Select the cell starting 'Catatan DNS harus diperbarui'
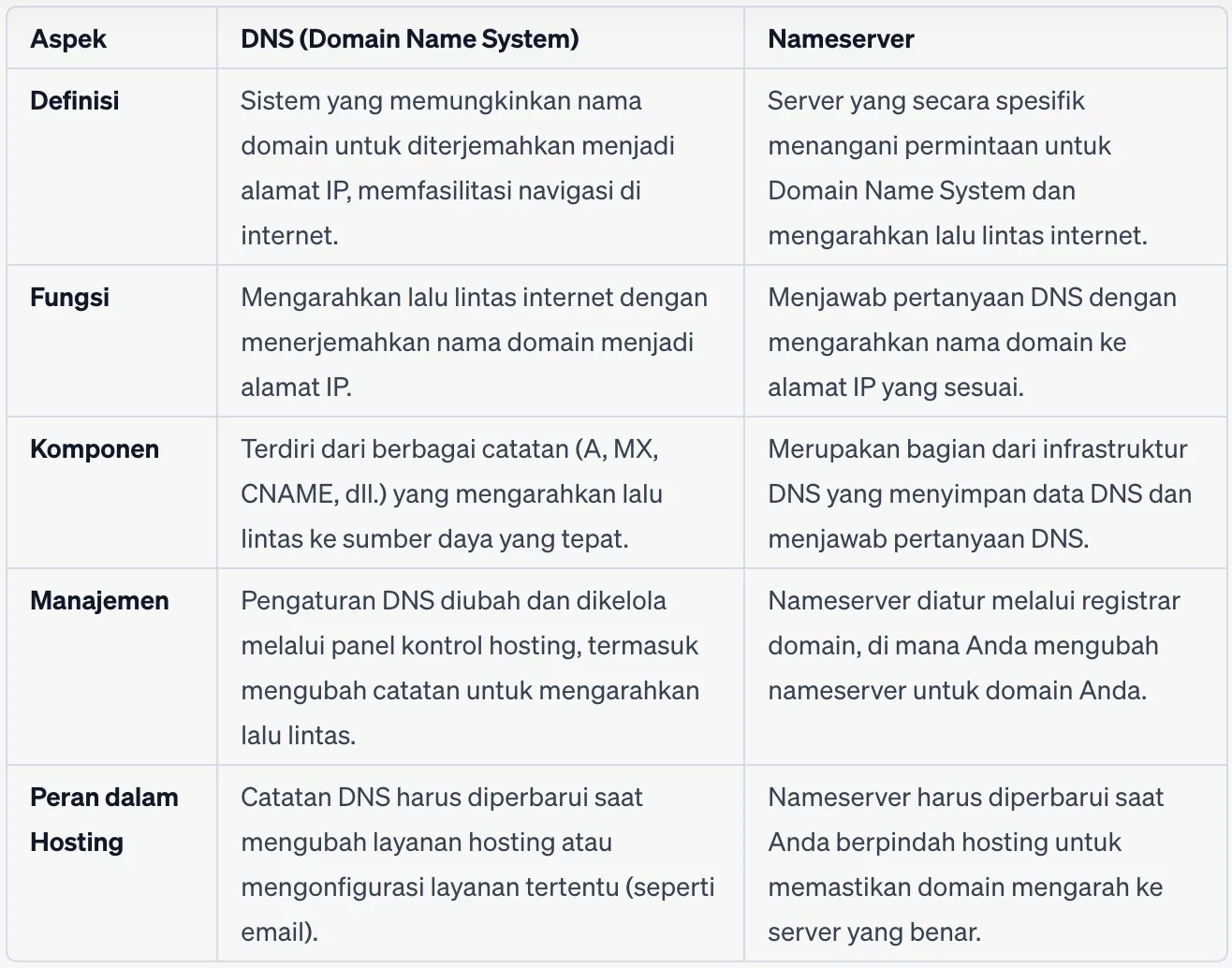The width and height of the screenshot is (1232, 968). 477,864
